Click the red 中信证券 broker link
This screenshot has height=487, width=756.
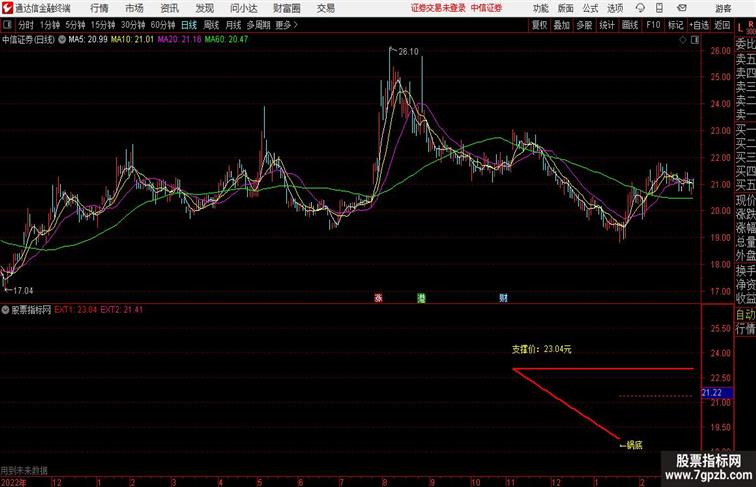tap(486, 8)
